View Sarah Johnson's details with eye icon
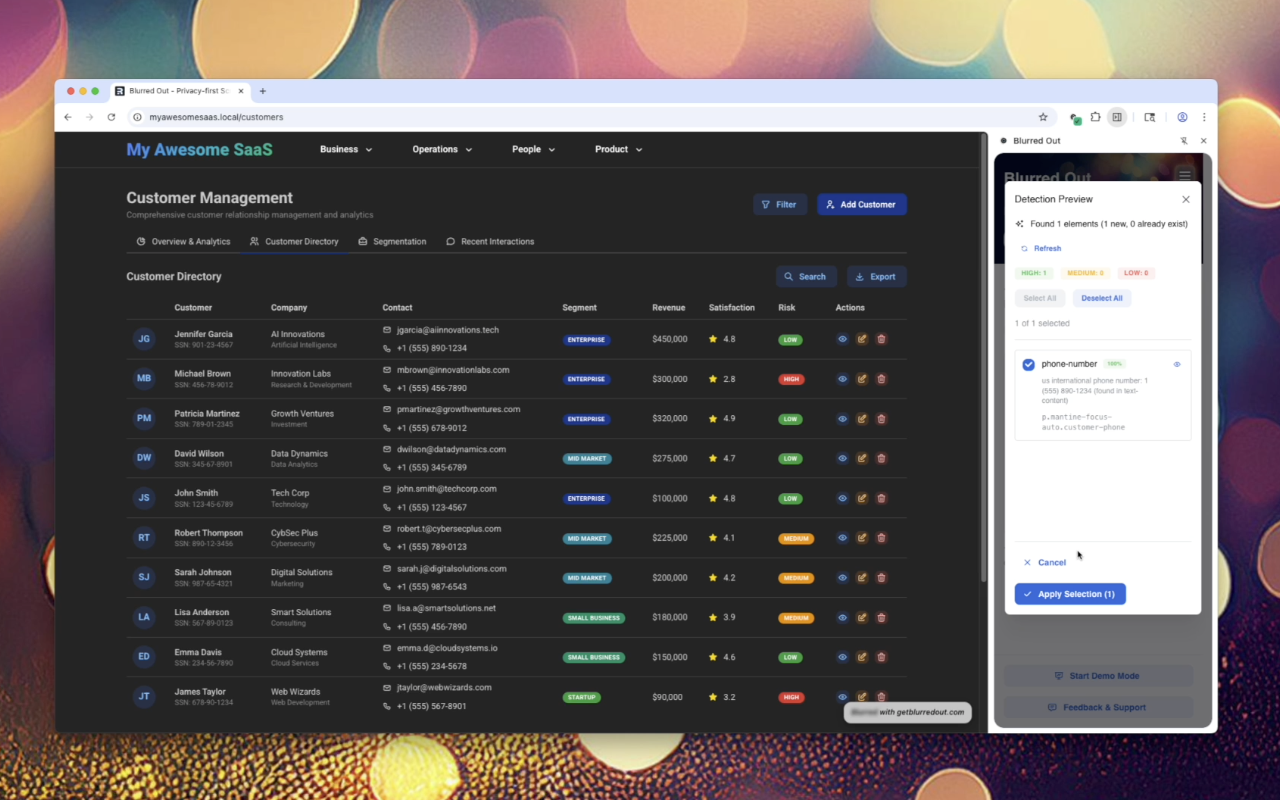Screen dimensions: 1280x800 click(842, 578)
